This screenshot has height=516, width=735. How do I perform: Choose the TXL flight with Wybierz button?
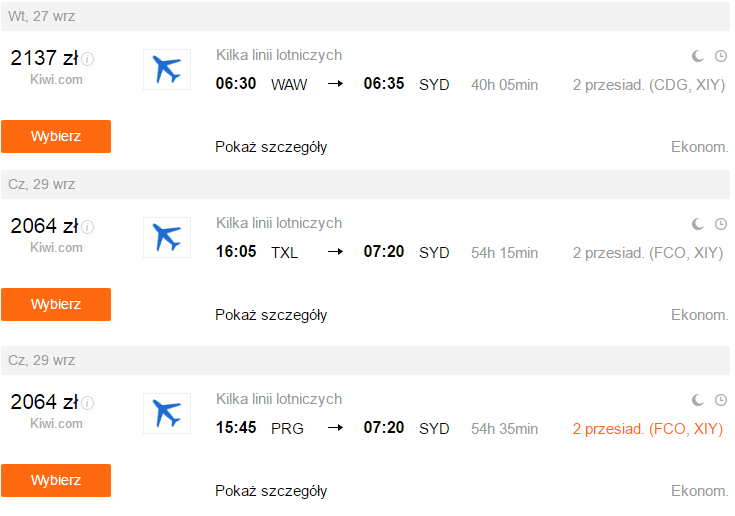tap(56, 305)
